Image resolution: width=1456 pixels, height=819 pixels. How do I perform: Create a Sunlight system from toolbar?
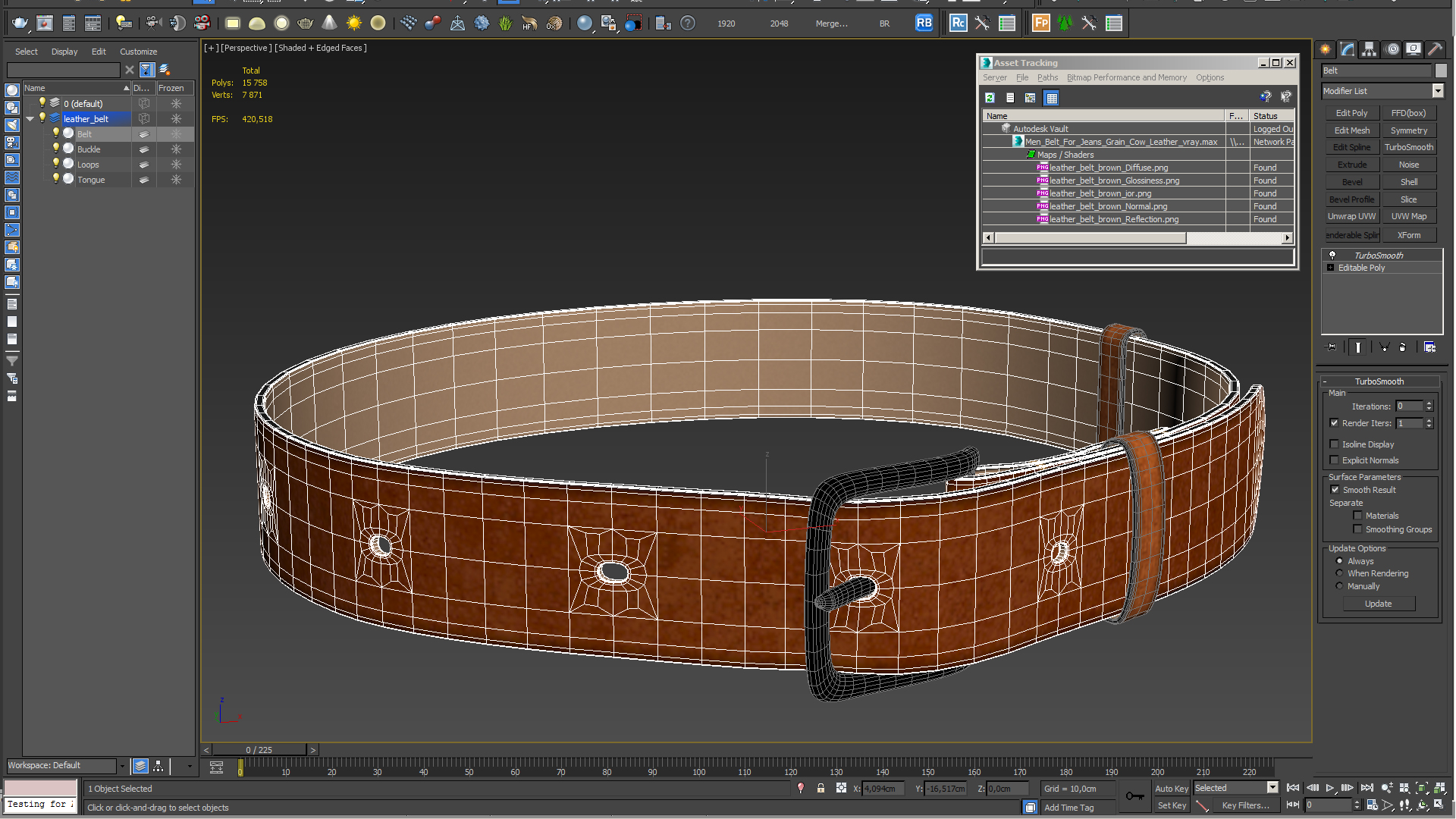(x=353, y=24)
